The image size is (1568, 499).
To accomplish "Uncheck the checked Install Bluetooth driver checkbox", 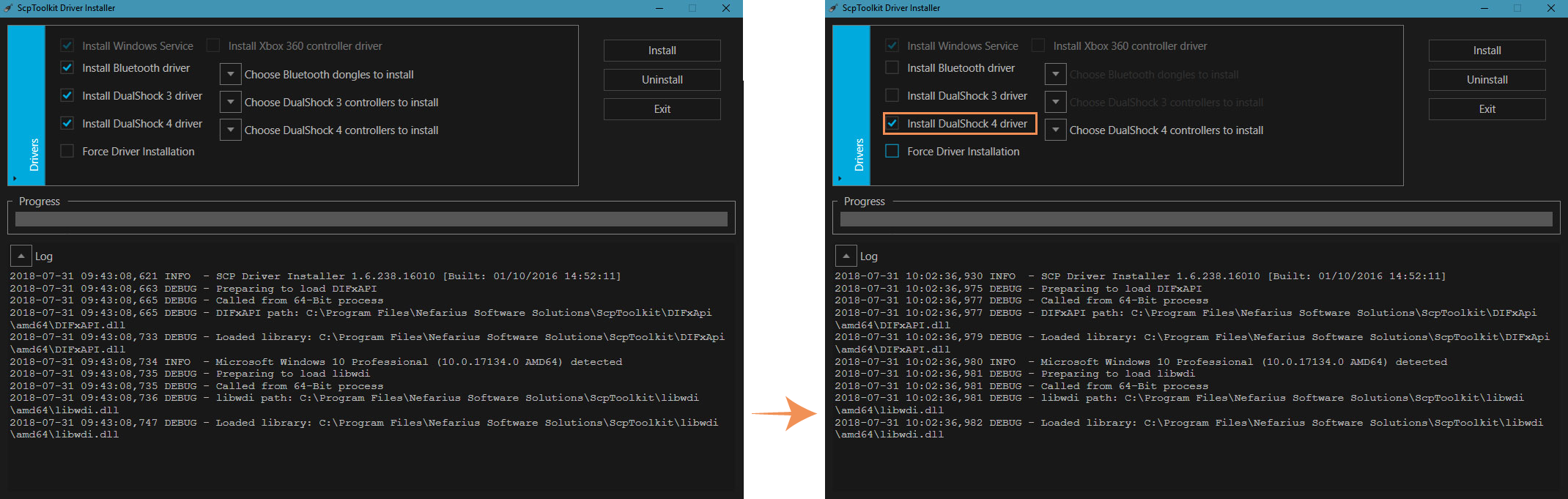I will pos(67,67).
